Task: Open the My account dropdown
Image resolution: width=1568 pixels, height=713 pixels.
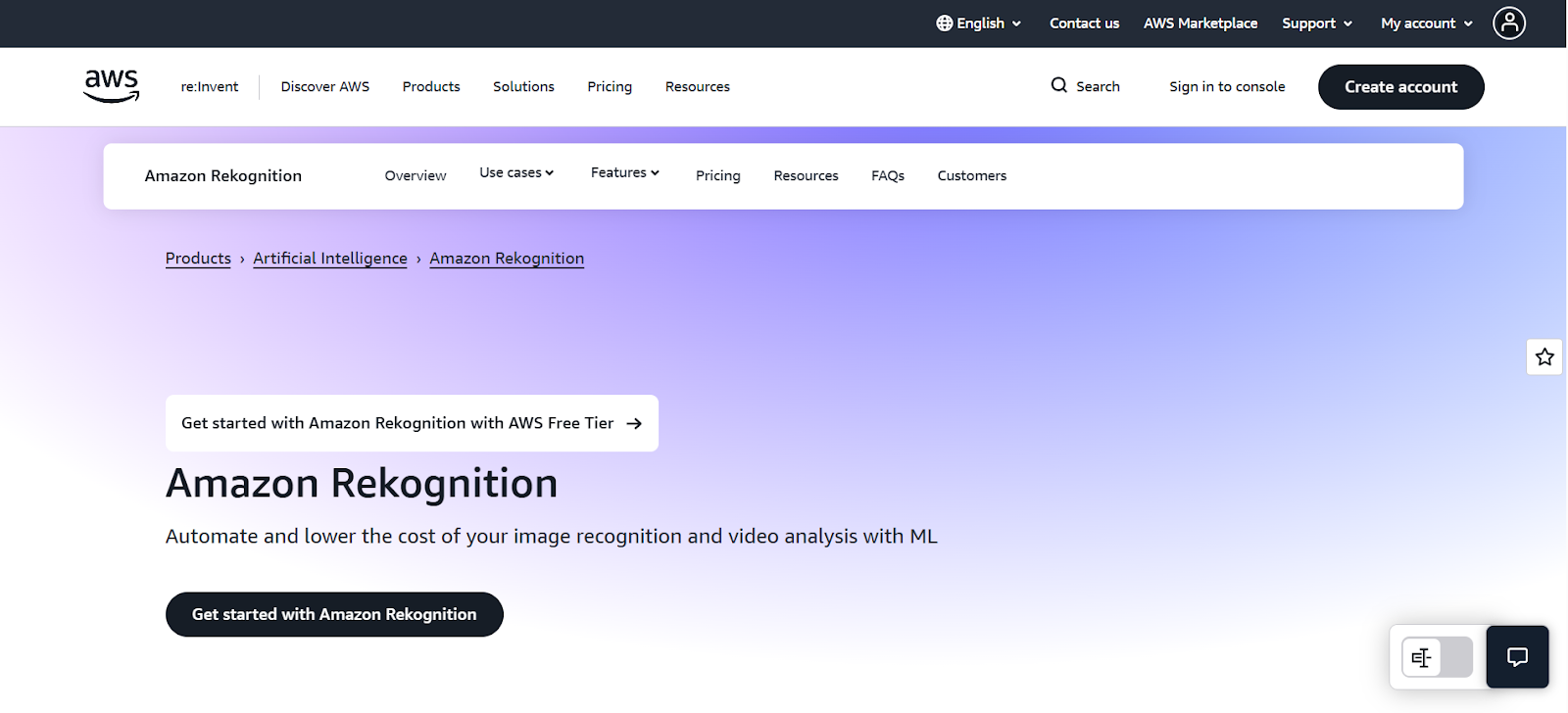Action: click(1426, 24)
